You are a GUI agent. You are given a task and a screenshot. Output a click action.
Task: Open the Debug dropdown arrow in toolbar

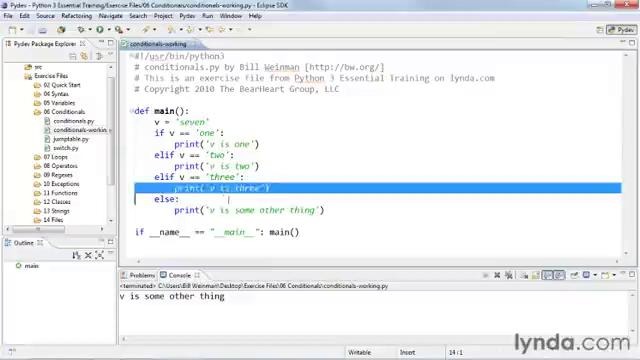tap(90, 30)
